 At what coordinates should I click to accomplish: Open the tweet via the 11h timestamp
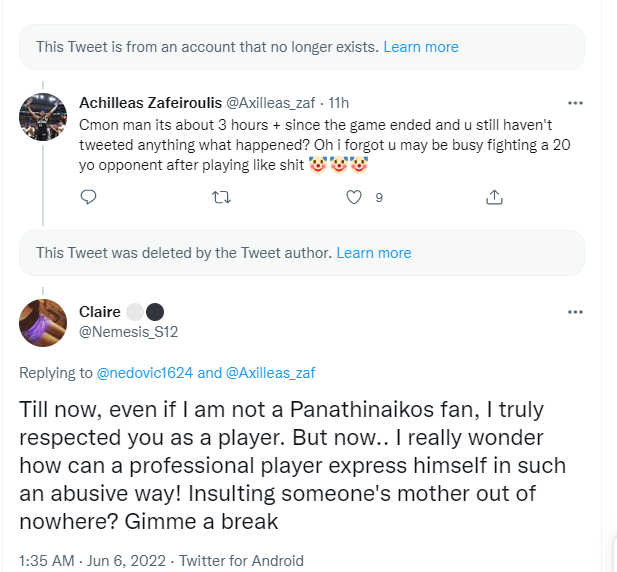coord(339,103)
